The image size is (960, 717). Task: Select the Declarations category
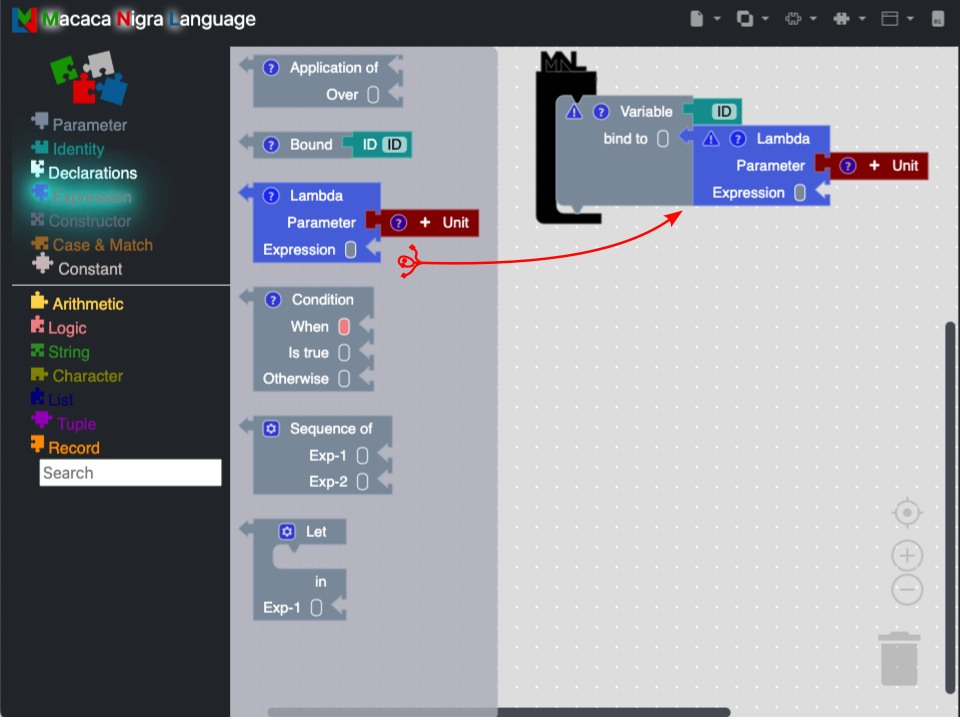click(x=92, y=173)
